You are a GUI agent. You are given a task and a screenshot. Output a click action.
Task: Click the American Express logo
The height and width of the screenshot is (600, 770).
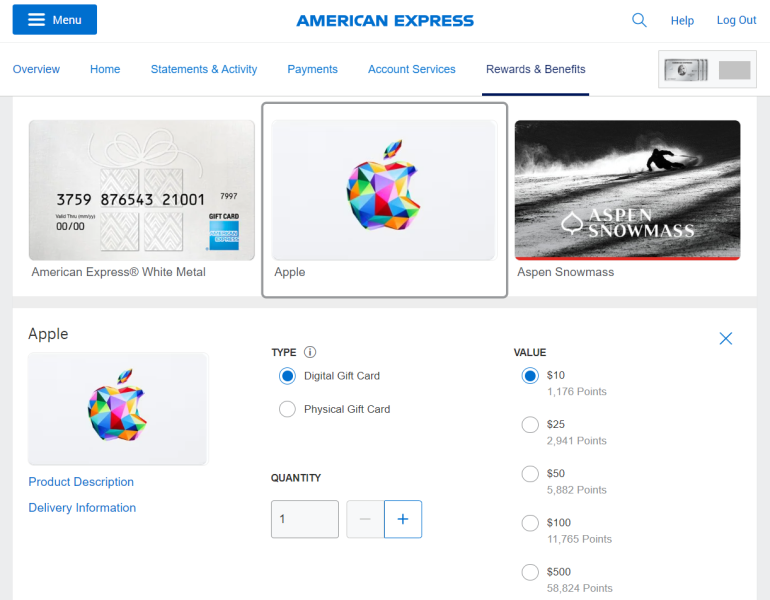point(385,21)
